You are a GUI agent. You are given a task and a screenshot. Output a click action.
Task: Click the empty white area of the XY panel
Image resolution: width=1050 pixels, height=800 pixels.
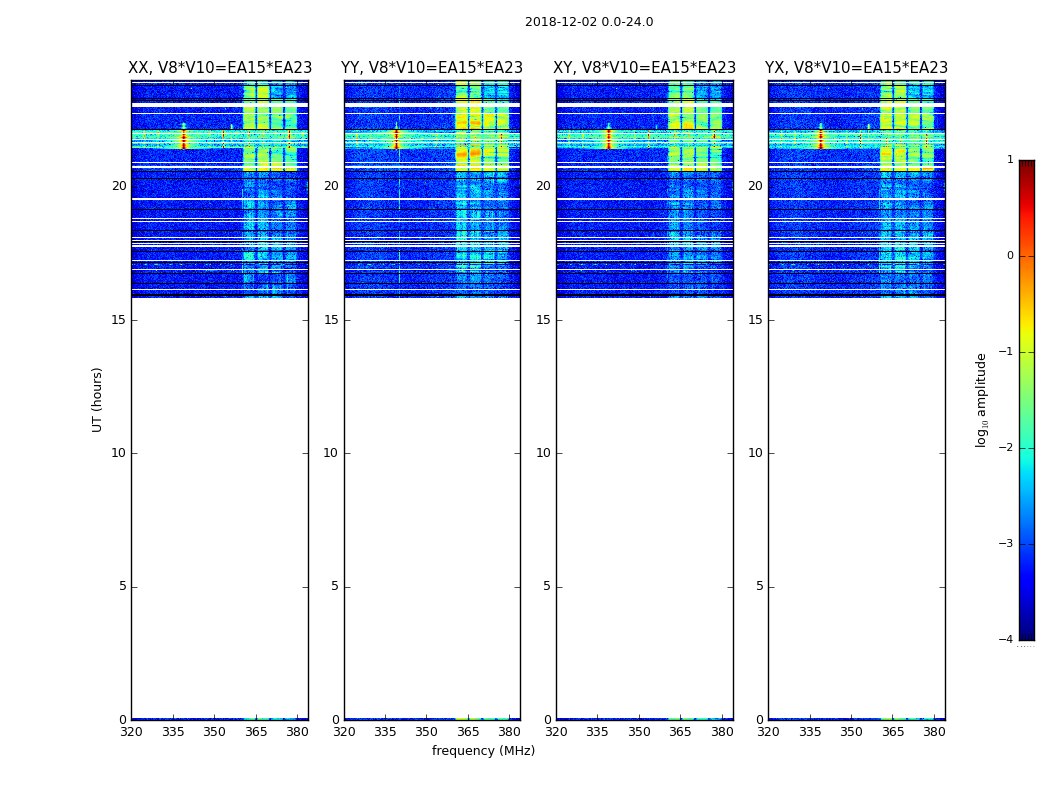[x=644, y=500]
